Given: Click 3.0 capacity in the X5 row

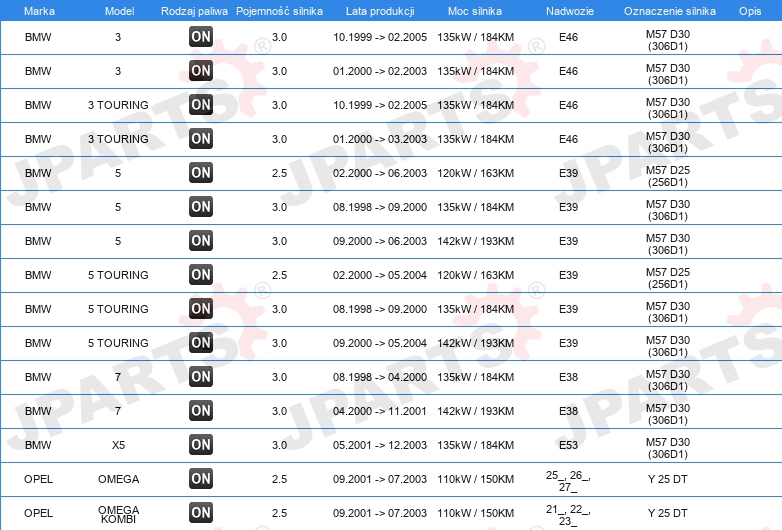Looking at the screenshot, I should tap(279, 445).
